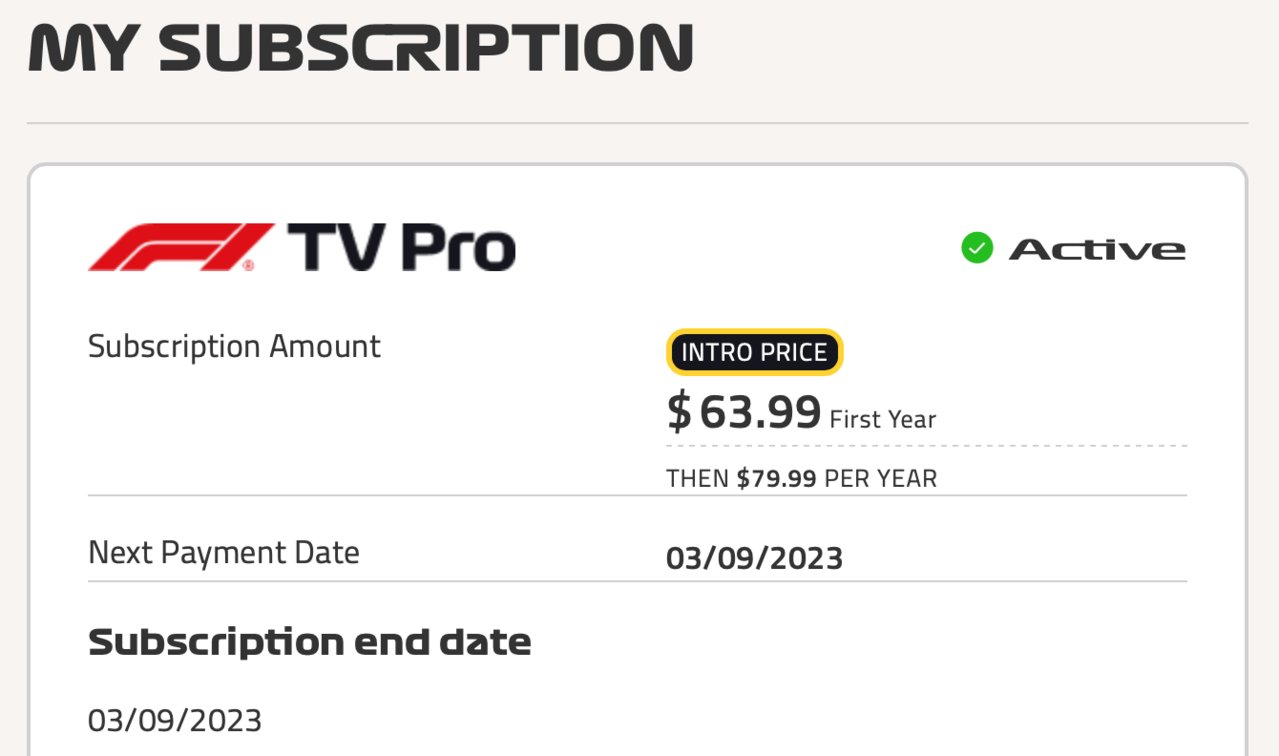Click the INTRO PRICE badge
The image size is (1279, 756).
(x=755, y=352)
